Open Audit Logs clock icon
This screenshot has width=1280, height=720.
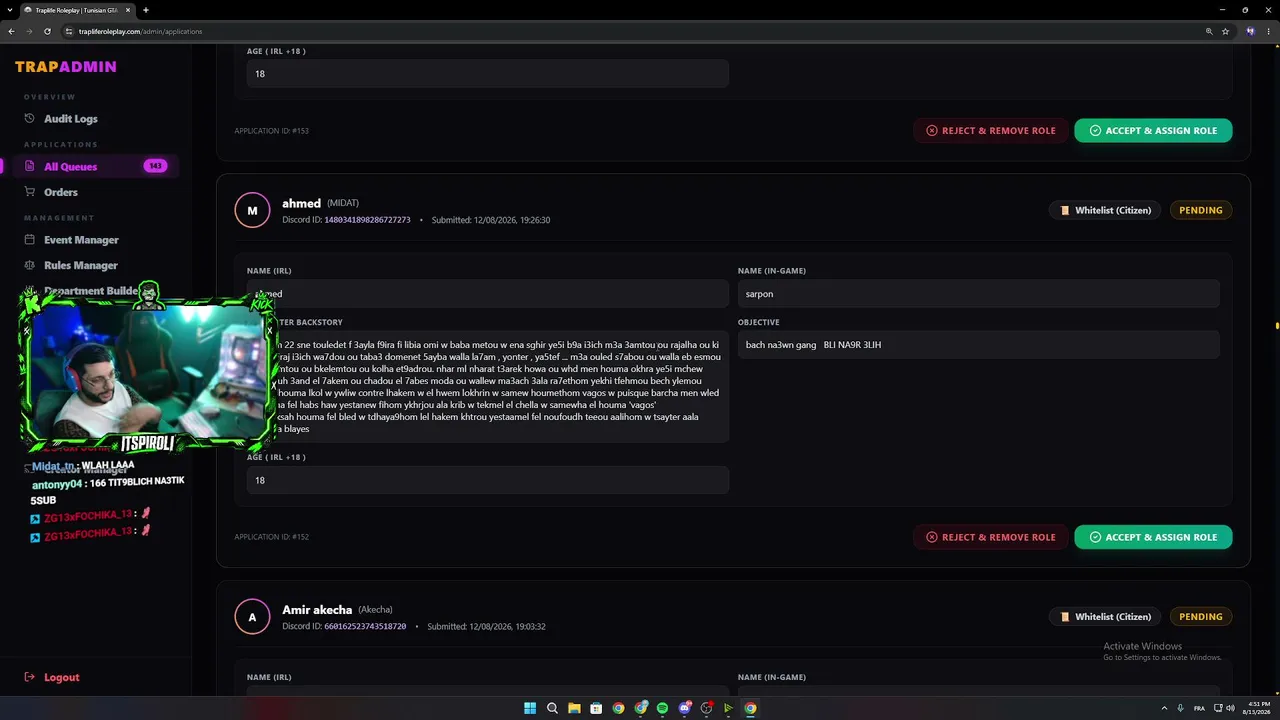pyautogui.click(x=30, y=119)
